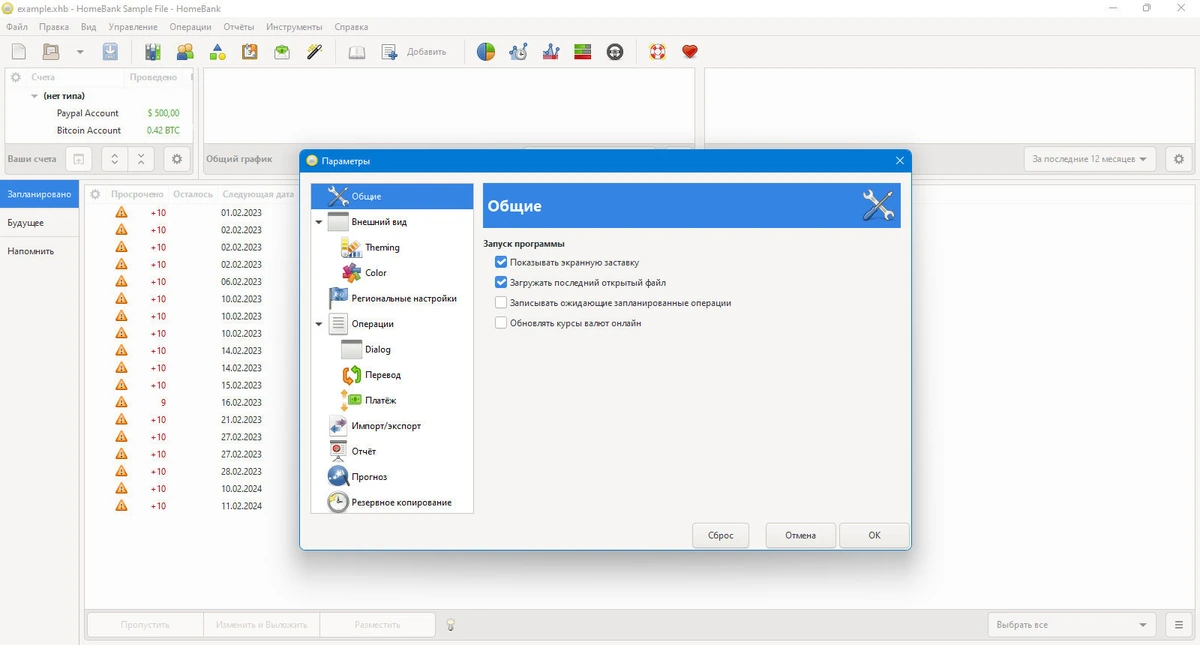Enable Обновлять курсы валют онлайн checkbox
This screenshot has width=1200, height=645.
pyautogui.click(x=501, y=323)
